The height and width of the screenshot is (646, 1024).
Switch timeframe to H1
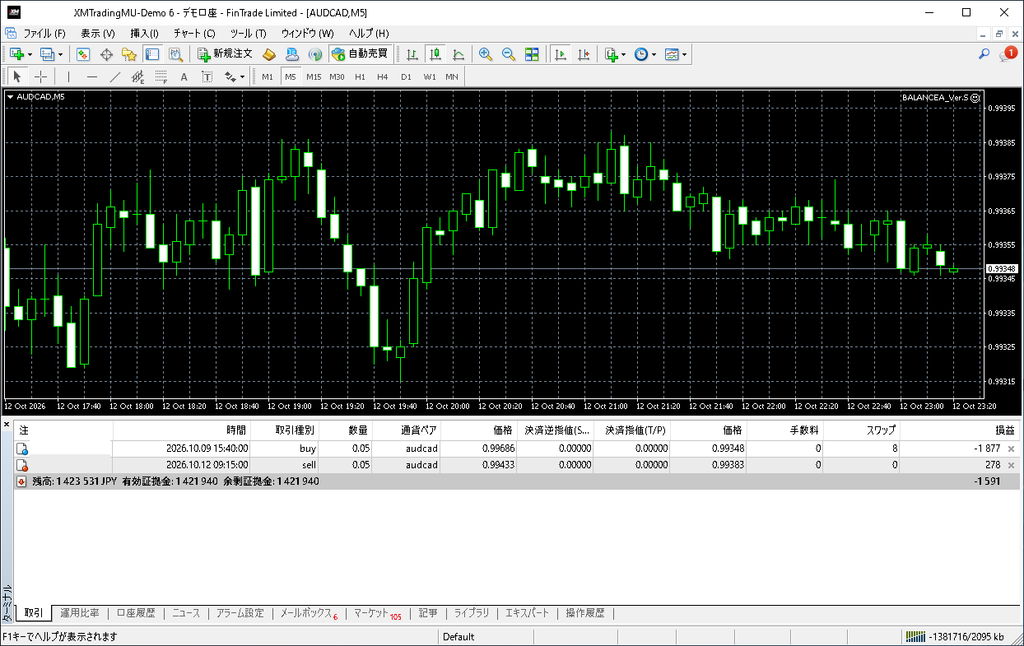click(x=360, y=77)
